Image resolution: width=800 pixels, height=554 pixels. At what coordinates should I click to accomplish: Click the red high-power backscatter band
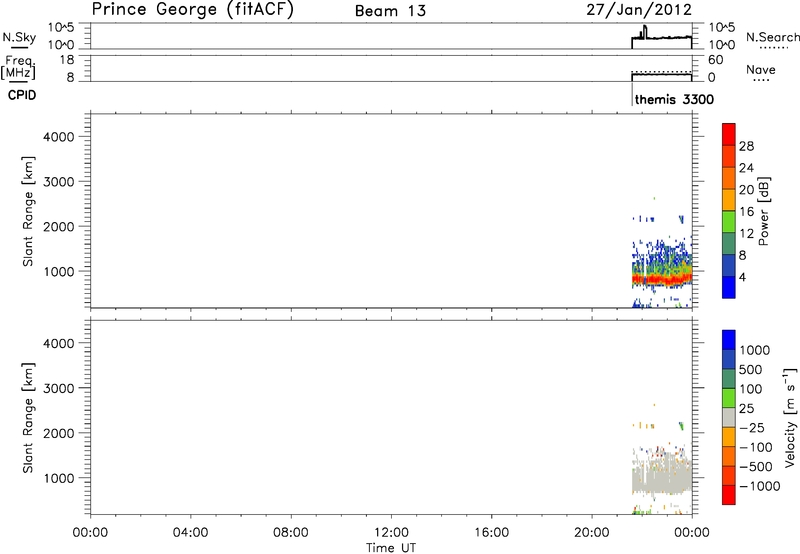pos(662,279)
